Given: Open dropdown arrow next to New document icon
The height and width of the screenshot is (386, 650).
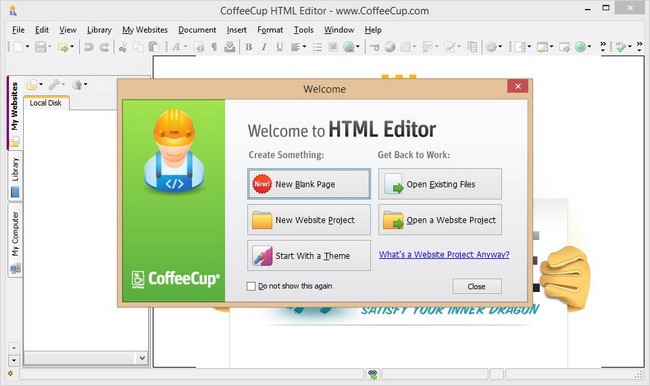Looking at the screenshot, I should [27, 46].
